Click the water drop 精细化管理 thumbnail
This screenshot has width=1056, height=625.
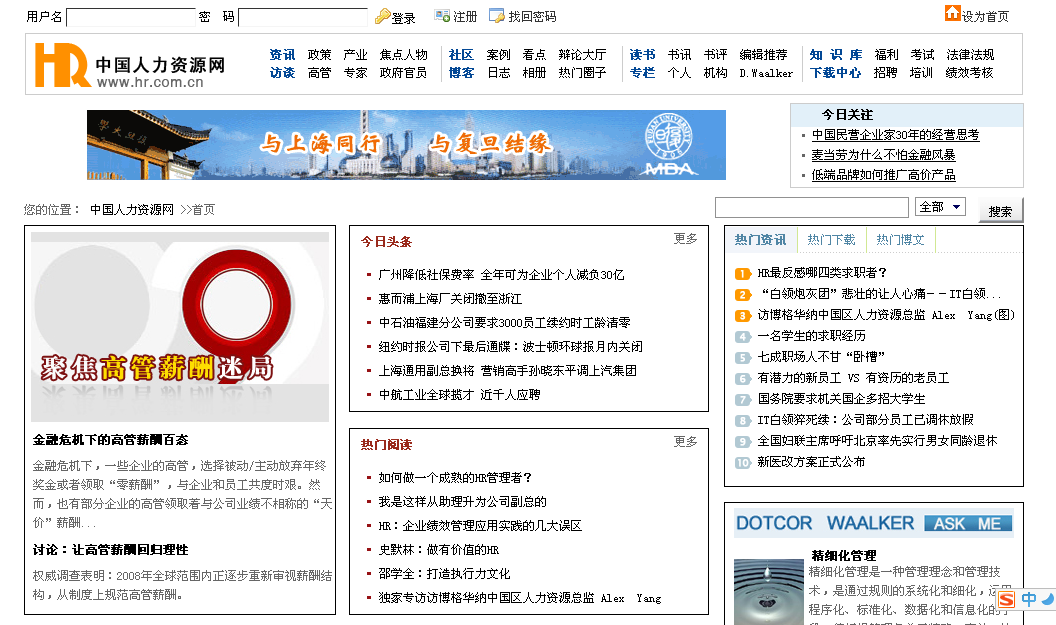click(x=768, y=592)
